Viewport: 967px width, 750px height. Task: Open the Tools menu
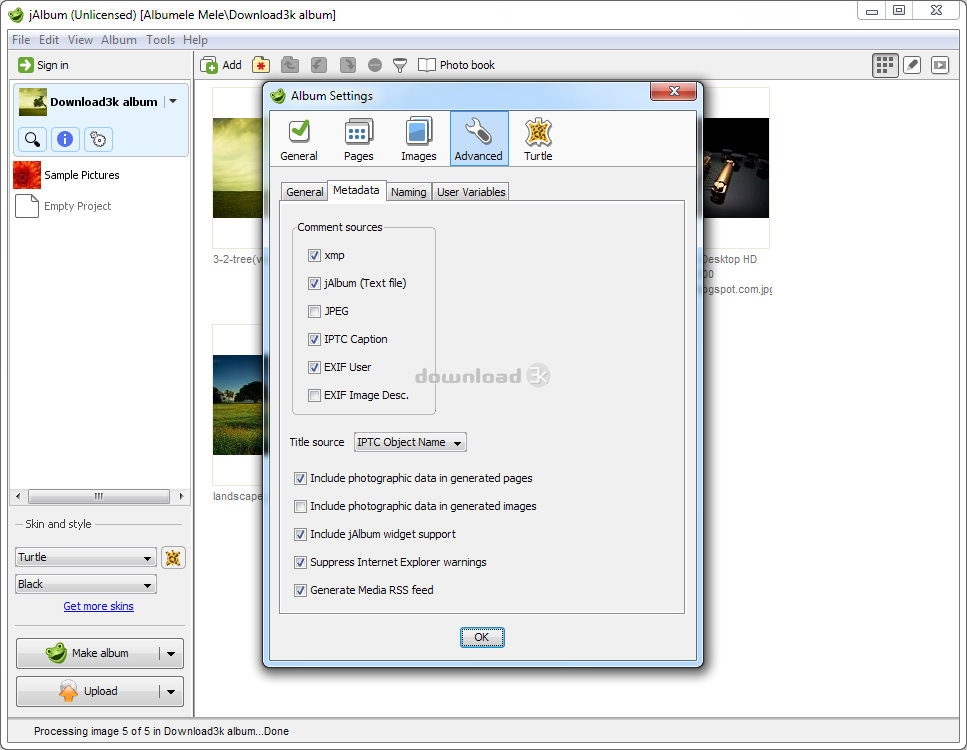[x=160, y=40]
